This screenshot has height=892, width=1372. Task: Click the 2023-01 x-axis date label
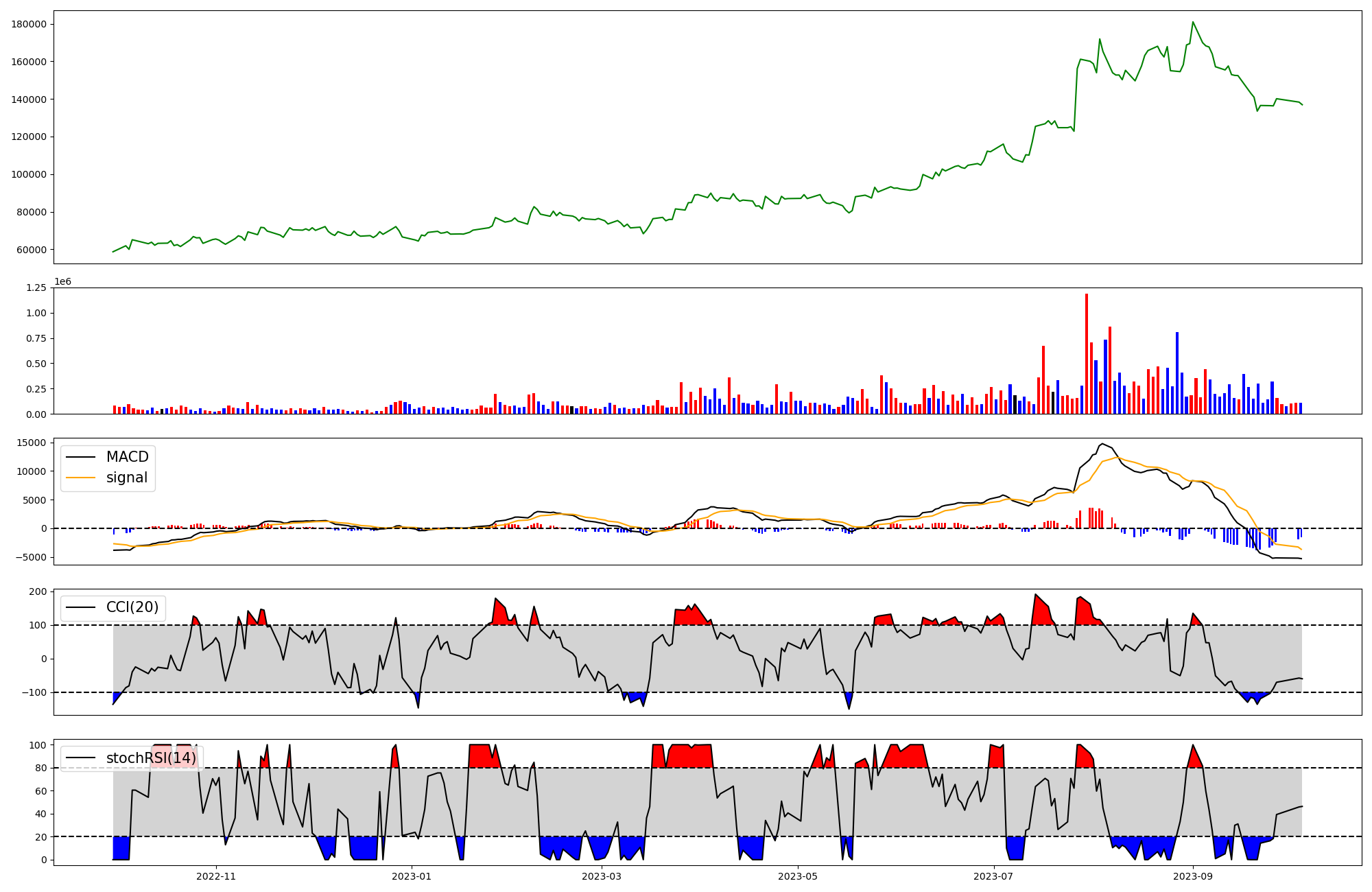(412, 876)
